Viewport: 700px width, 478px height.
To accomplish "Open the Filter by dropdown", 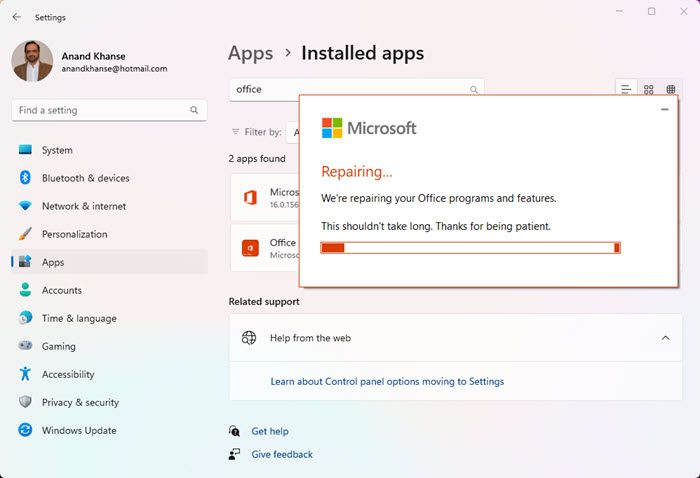I will 293,131.
